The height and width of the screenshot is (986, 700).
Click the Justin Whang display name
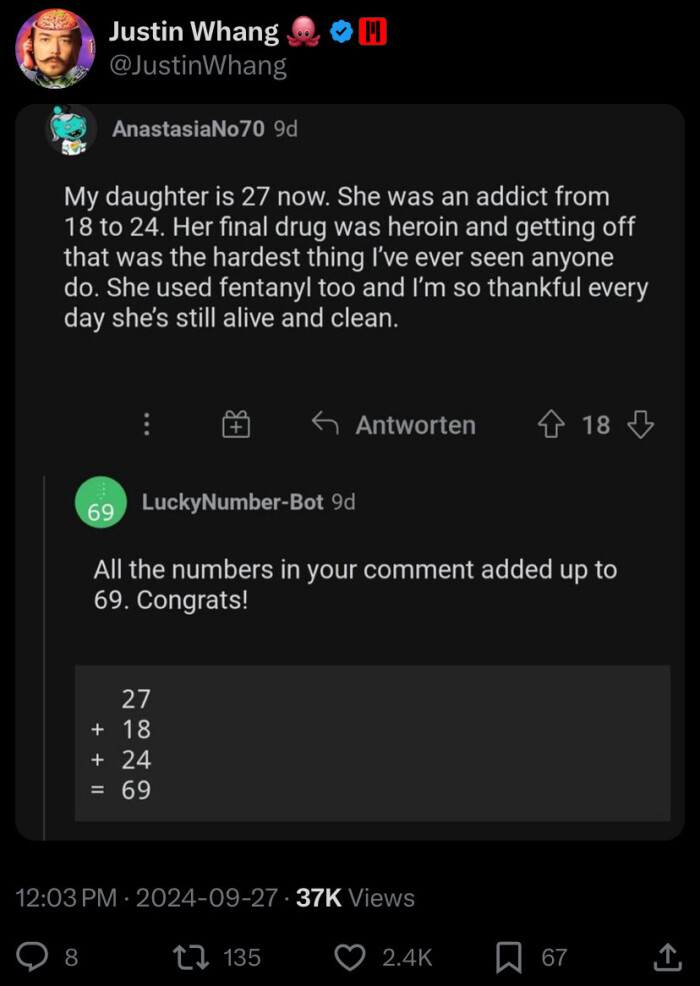[x=193, y=32]
